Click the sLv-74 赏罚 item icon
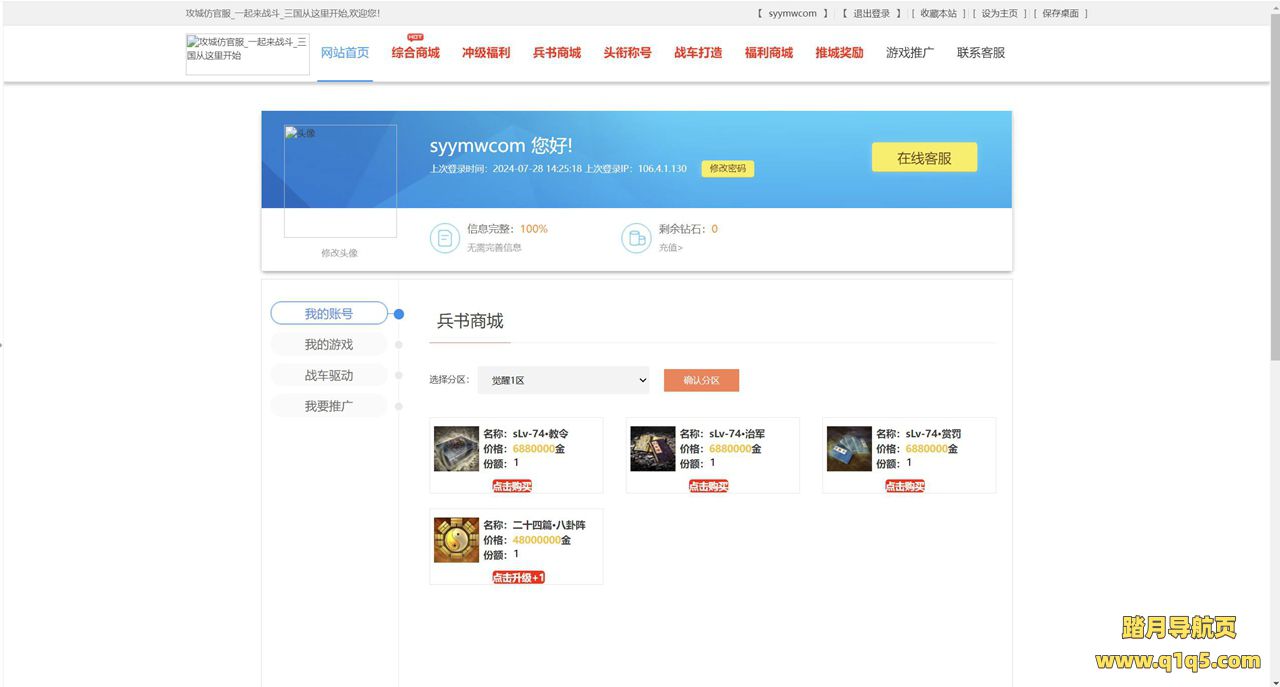This screenshot has height=687, width=1280. tap(849, 449)
